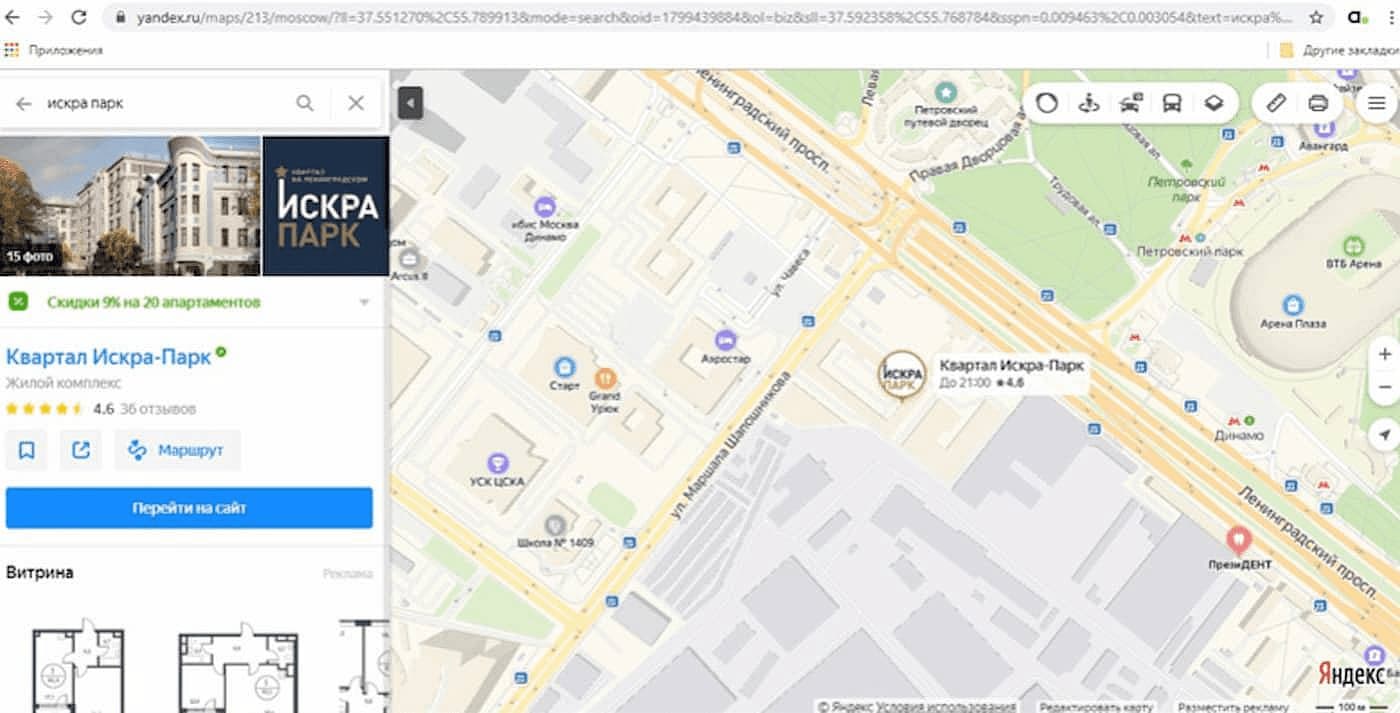The image size is (1400, 713).
Task: Open the hamburger menu on the map
Action: coord(1377,103)
